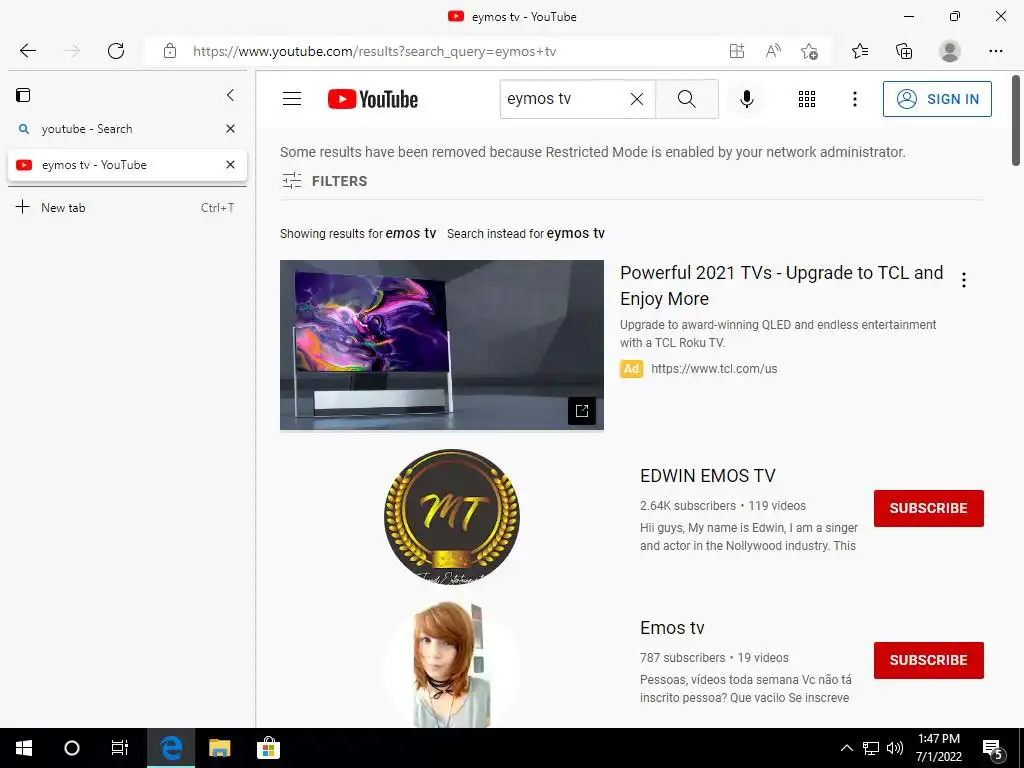This screenshot has height=768, width=1024.
Task: Subscribe to EDWIN EMOS TV
Action: (x=928, y=508)
